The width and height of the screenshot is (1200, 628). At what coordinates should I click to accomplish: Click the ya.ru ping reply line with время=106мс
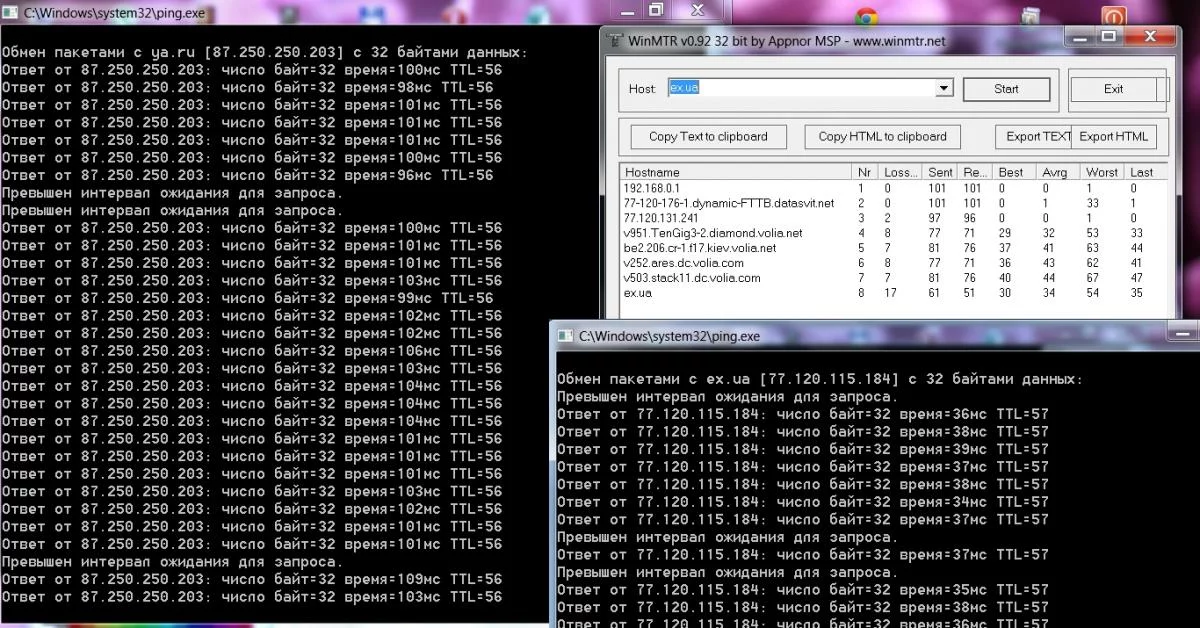click(x=252, y=351)
